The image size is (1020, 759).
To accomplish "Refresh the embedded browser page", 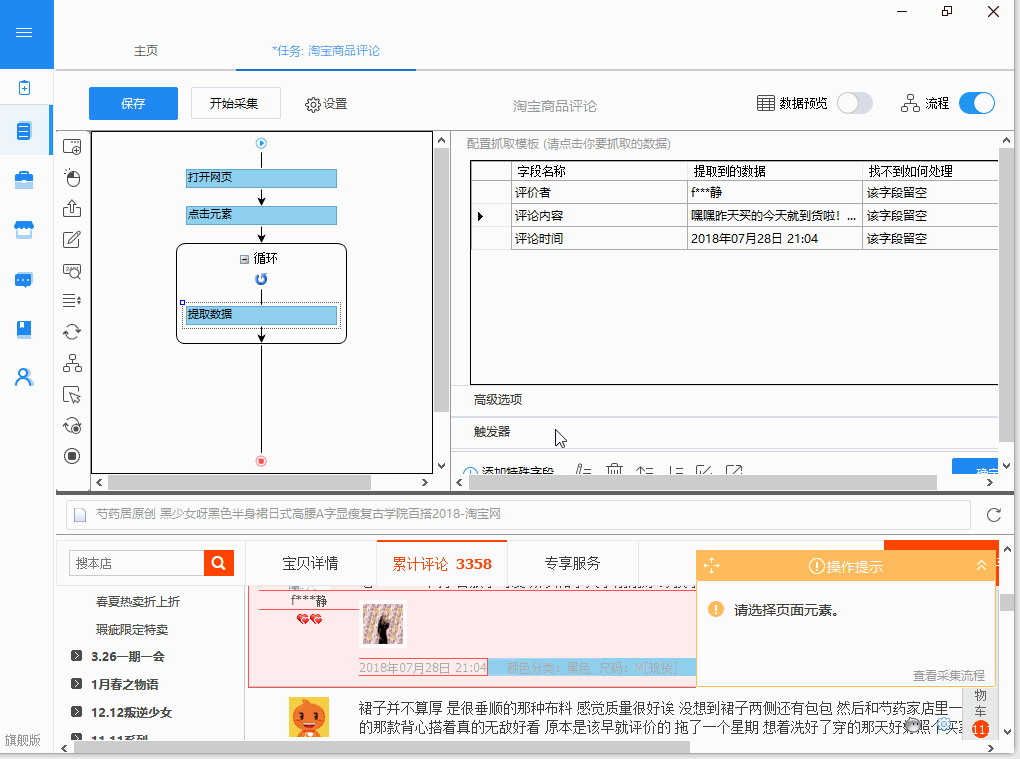I will [994, 515].
